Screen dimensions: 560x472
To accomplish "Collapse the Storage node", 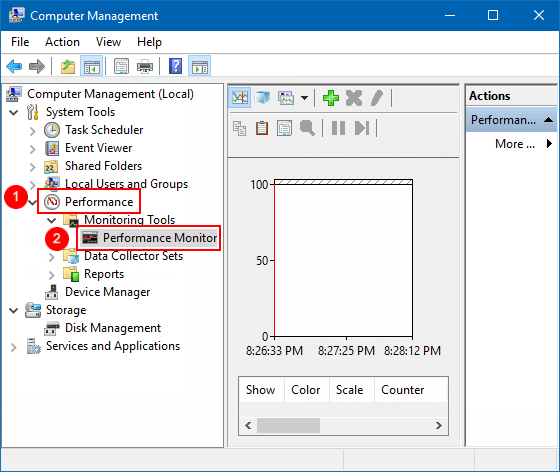I will click(x=14, y=311).
